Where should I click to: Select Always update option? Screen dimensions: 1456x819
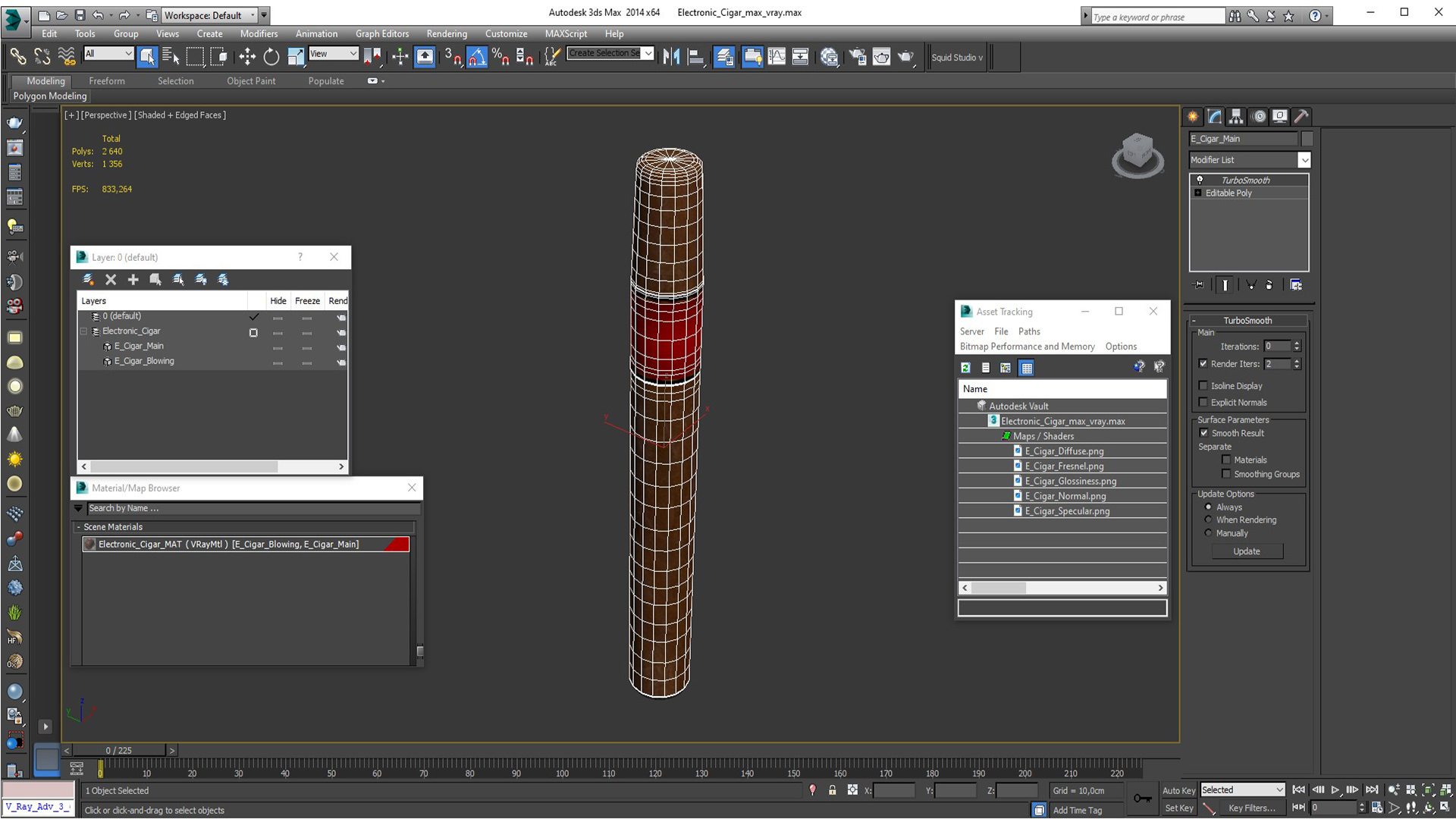[x=1209, y=507]
